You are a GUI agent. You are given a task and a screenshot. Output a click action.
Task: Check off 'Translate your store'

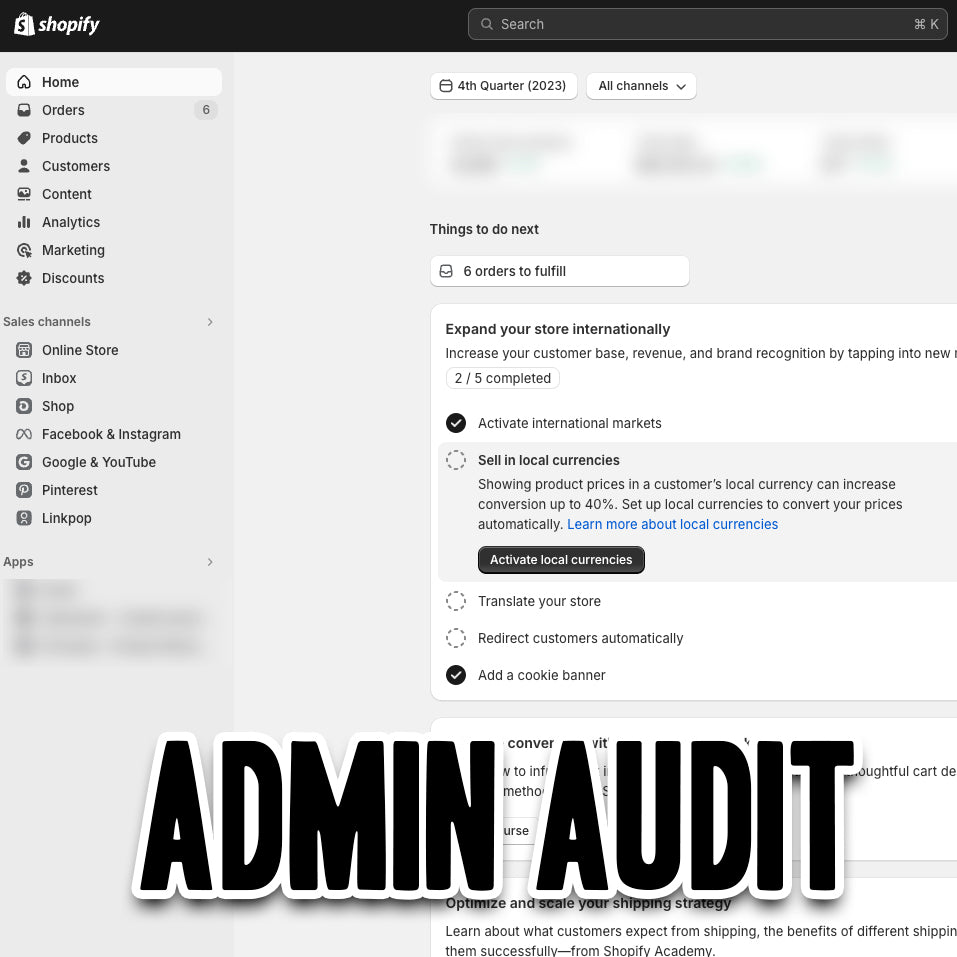[456, 601]
